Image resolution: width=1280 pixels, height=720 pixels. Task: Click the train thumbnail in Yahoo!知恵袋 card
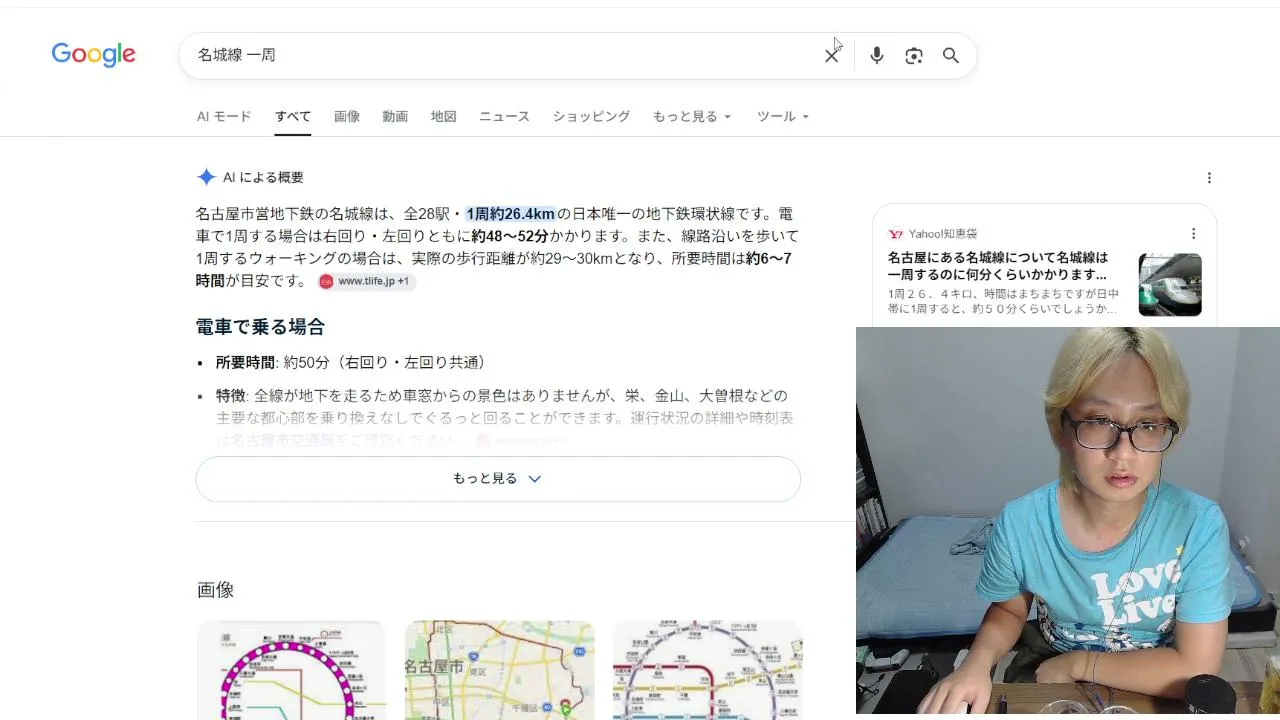pyautogui.click(x=1170, y=284)
